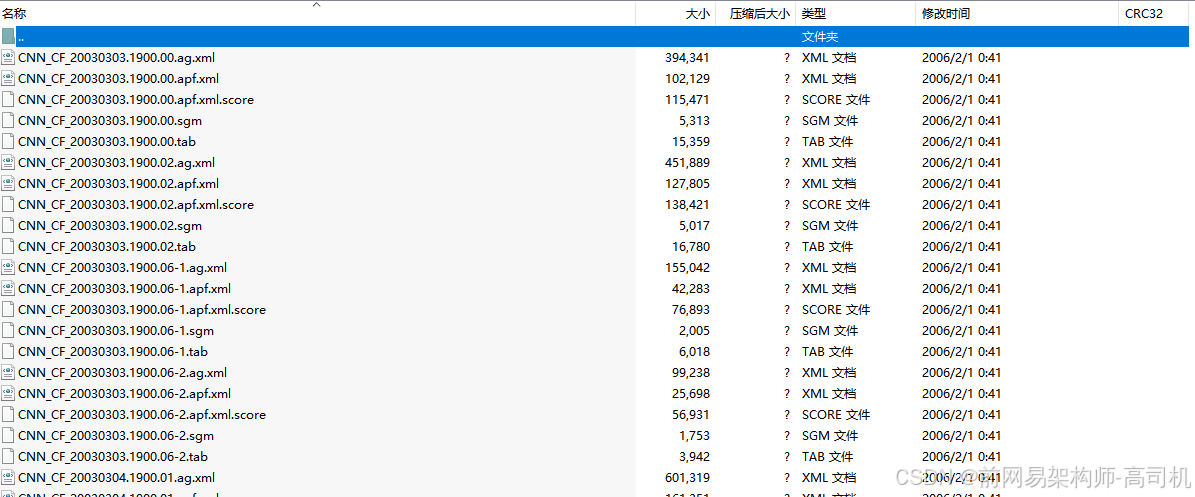The image size is (1195, 497).
Task: Click XML icon of CNN_CF_20030303.1900.02.ag.xml
Action: 8,162
